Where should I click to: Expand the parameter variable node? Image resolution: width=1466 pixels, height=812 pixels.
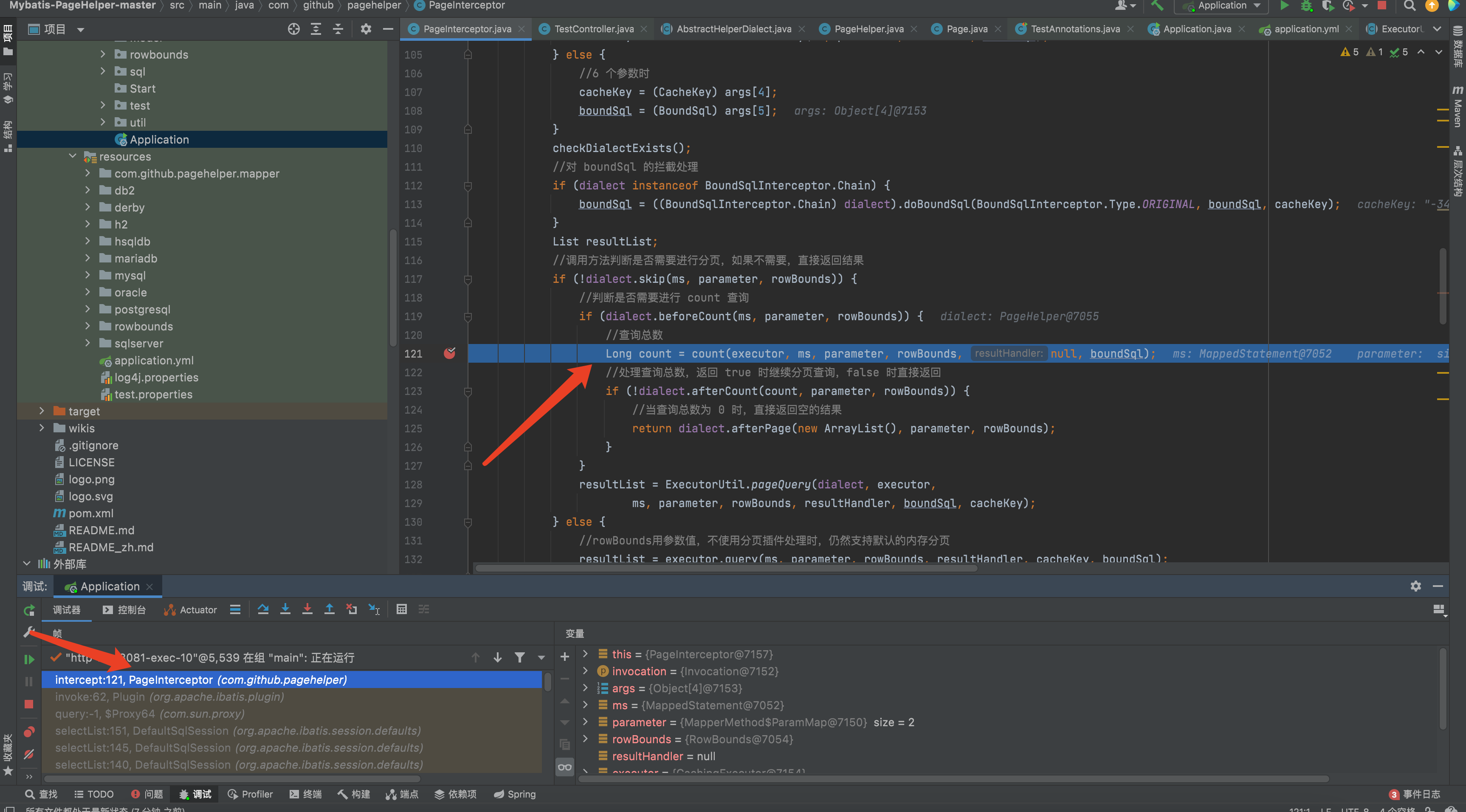[x=585, y=722]
